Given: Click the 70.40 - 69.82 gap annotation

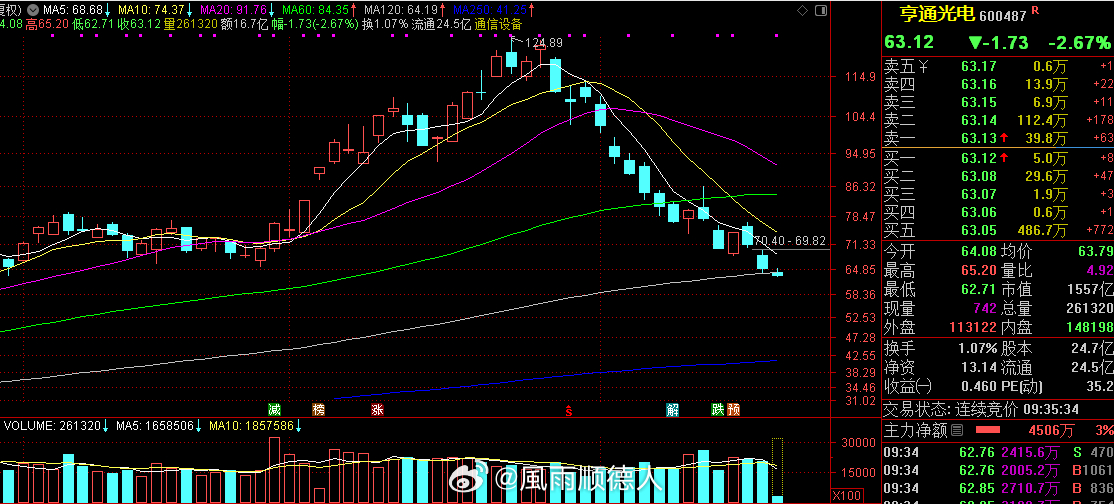Looking at the screenshot, I should (790, 241).
